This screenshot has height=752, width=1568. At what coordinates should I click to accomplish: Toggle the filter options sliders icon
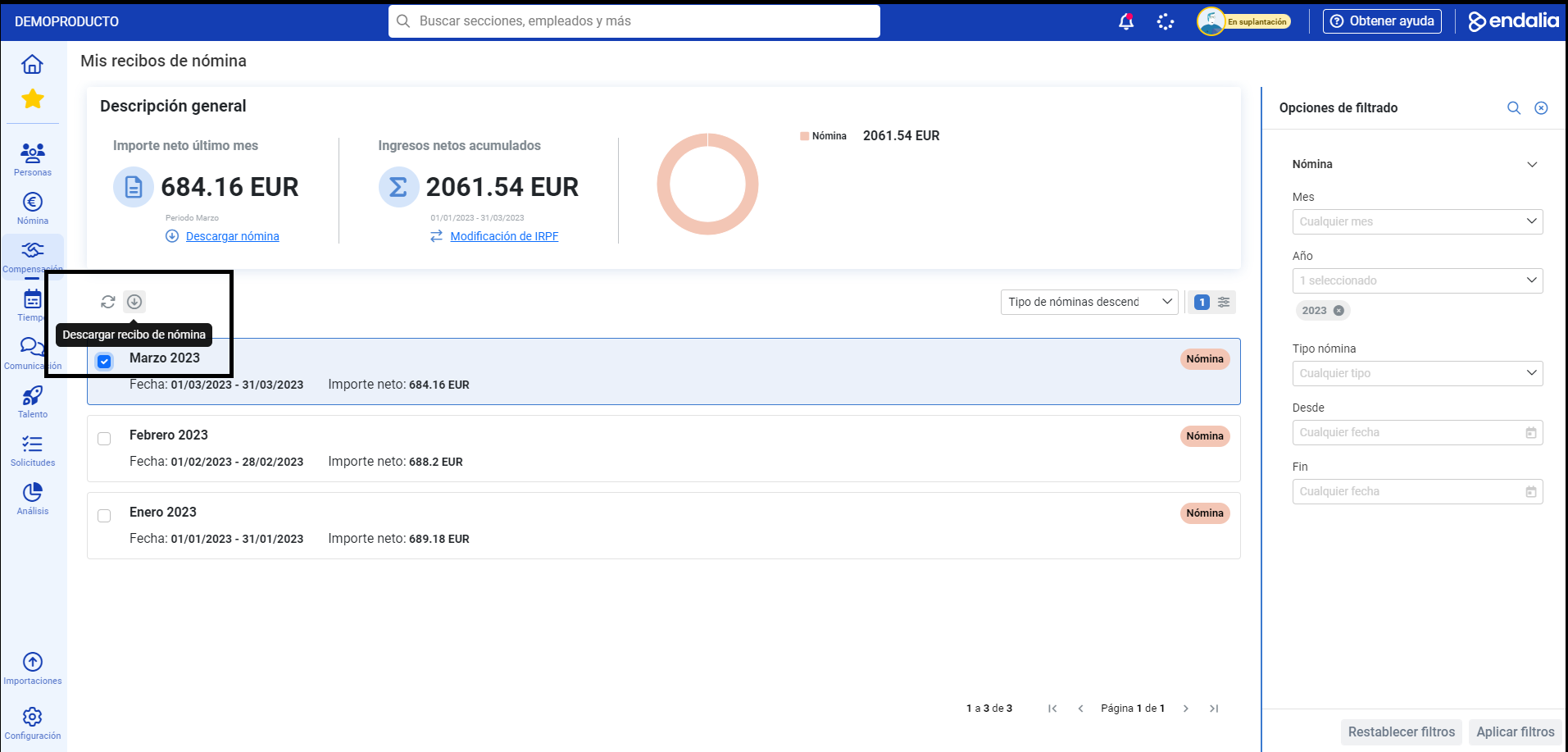1224,302
